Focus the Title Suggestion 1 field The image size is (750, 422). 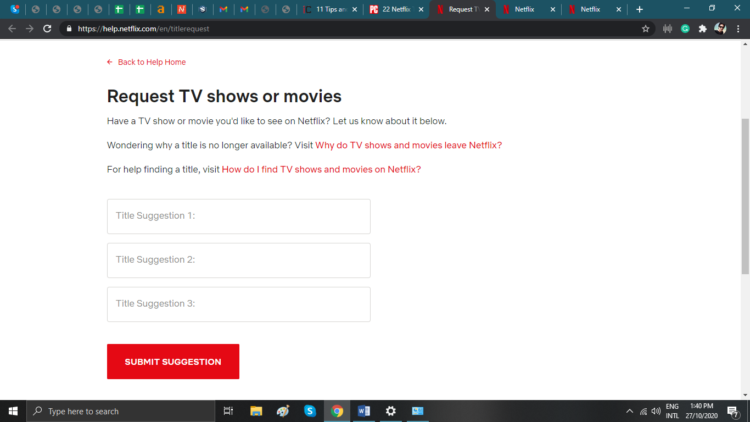(239, 216)
